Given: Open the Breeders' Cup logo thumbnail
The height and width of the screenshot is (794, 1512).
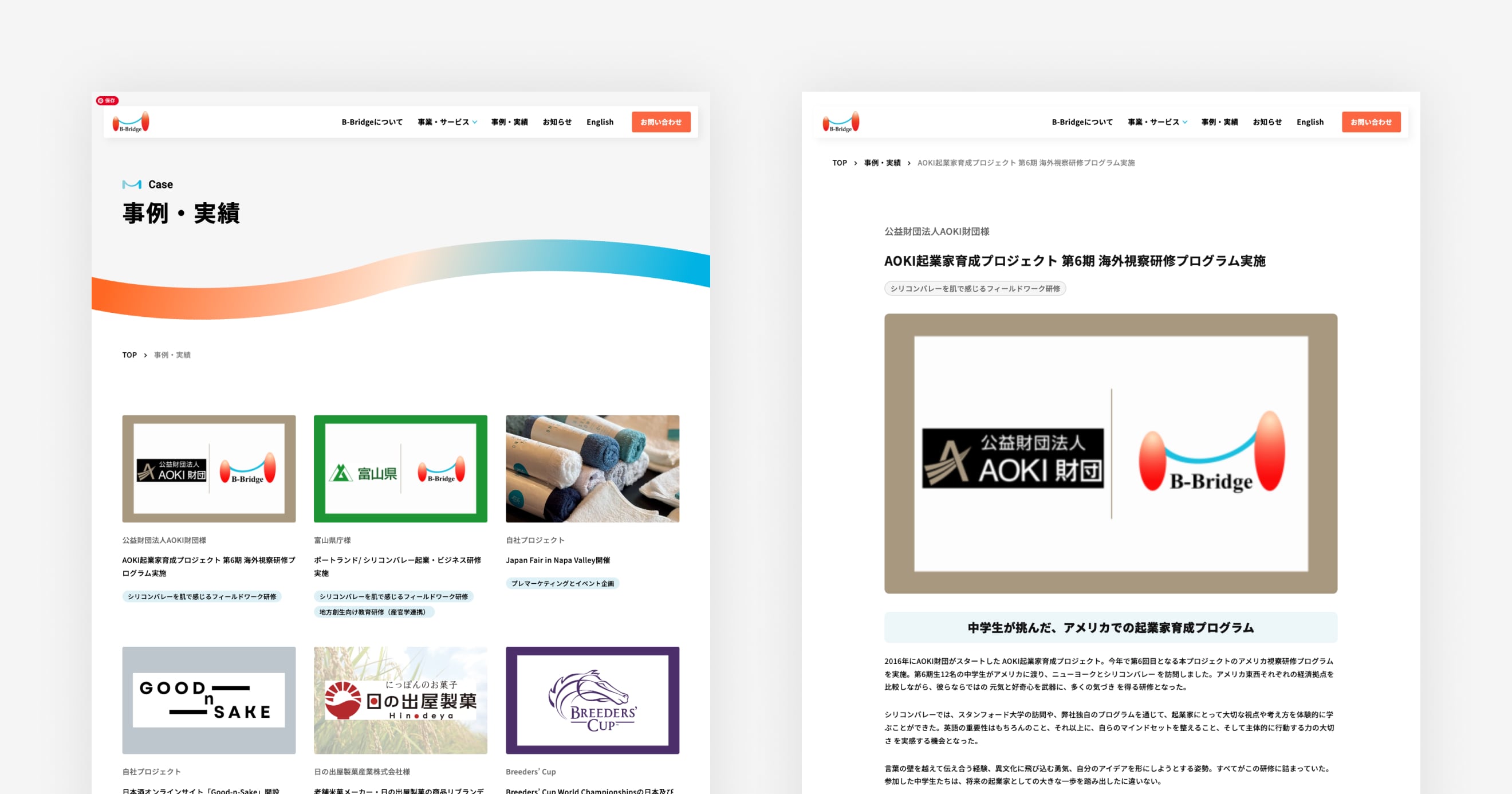Looking at the screenshot, I should [x=592, y=700].
